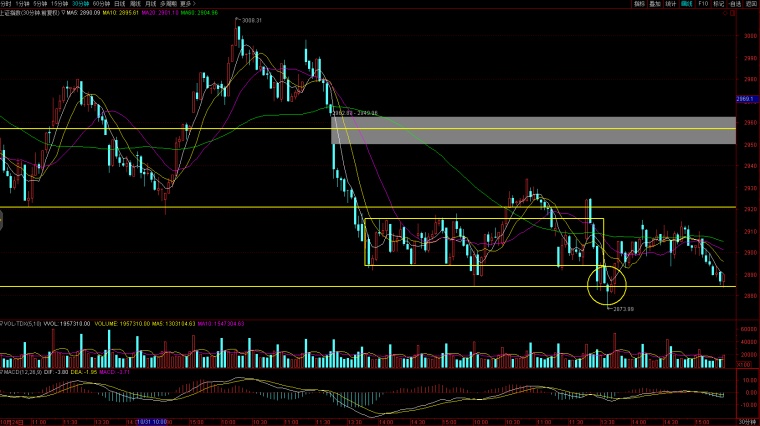Click the 标记 mark button
Viewport: 760px width, 426px height.
coord(718,3)
